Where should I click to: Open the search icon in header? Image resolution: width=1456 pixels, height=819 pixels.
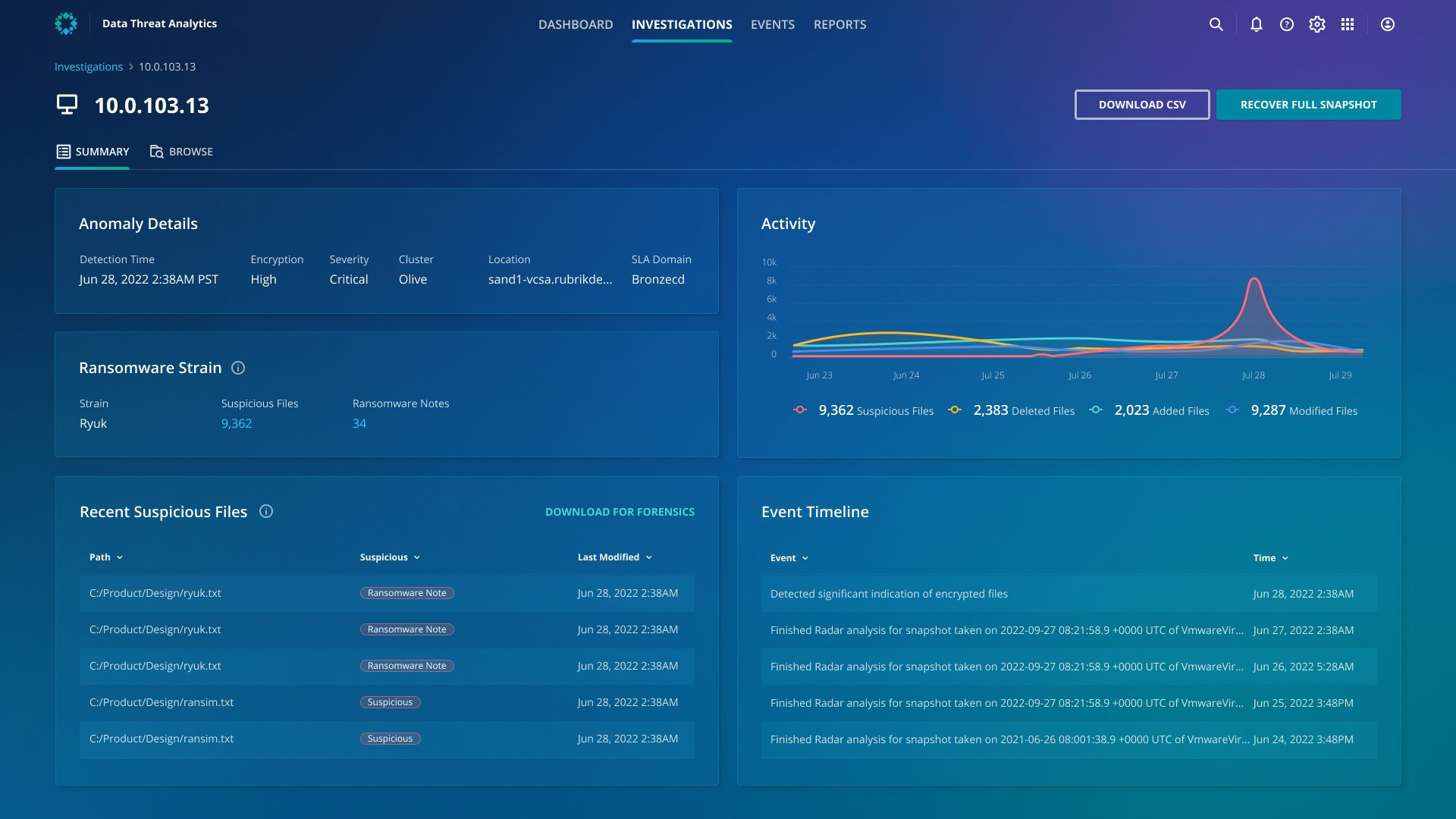(1216, 24)
